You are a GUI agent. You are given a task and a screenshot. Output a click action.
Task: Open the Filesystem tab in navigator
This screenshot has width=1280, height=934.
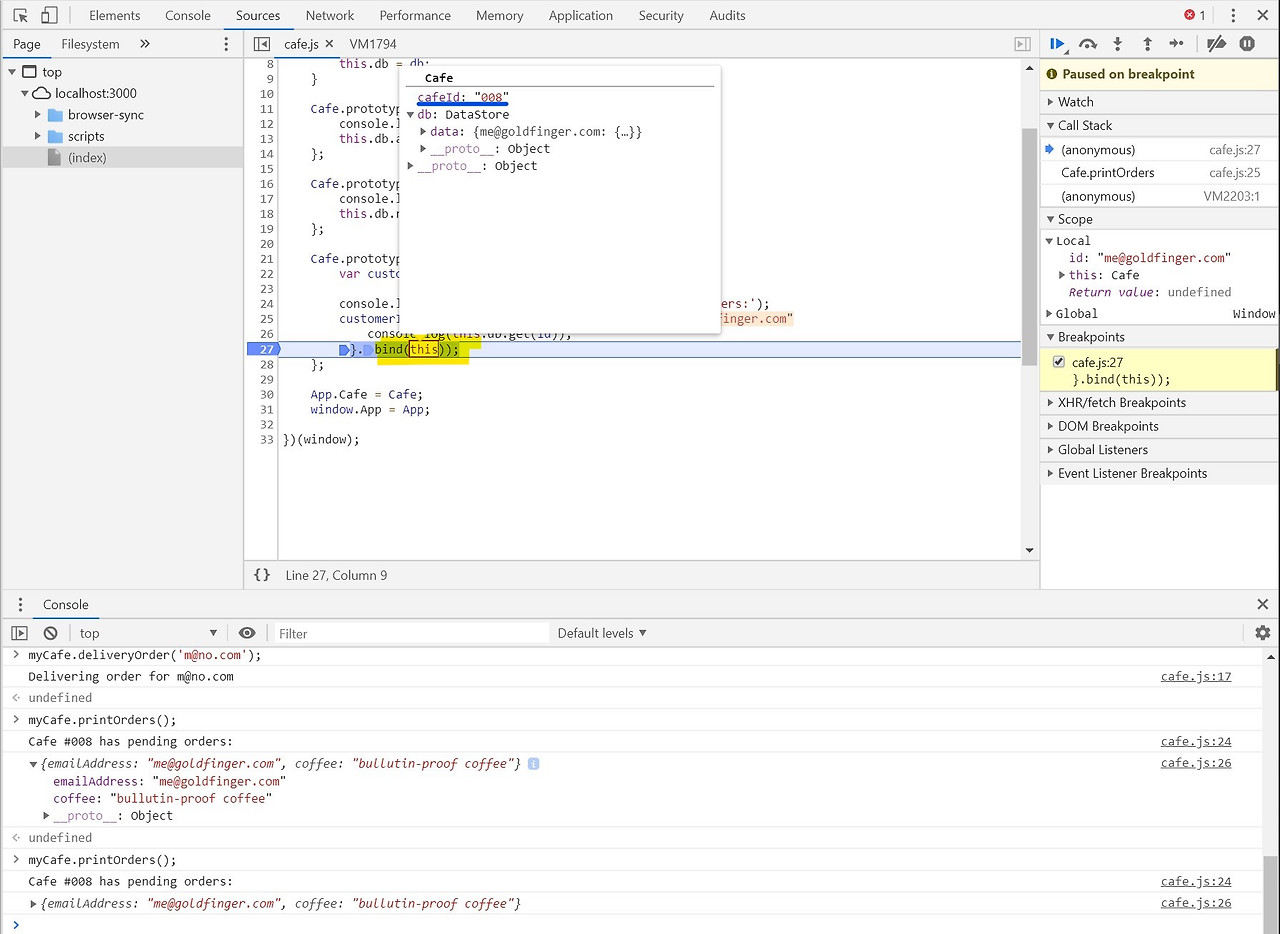(x=90, y=44)
